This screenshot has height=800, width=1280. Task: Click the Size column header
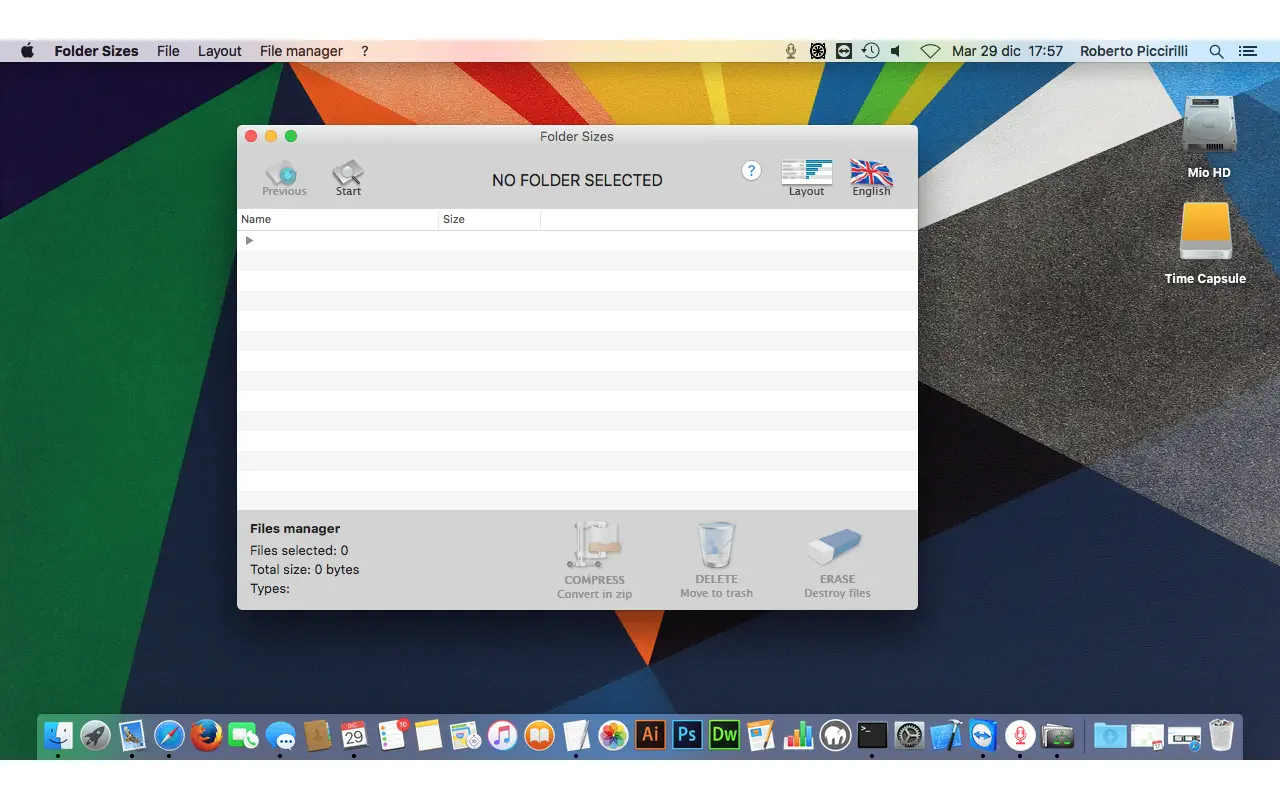[454, 219]
